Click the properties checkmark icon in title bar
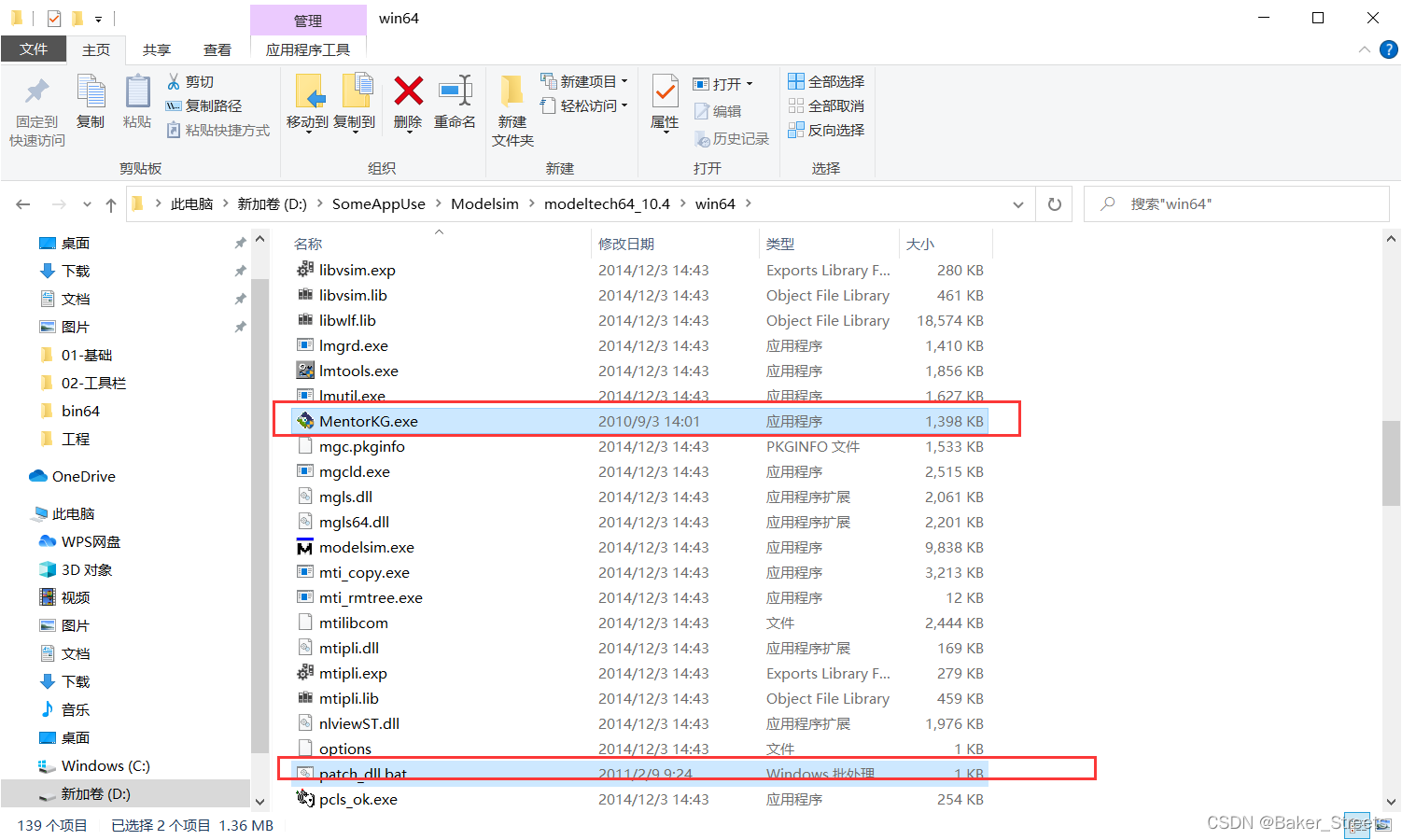Screen dimensions: 1402x840 pos(54,18)
